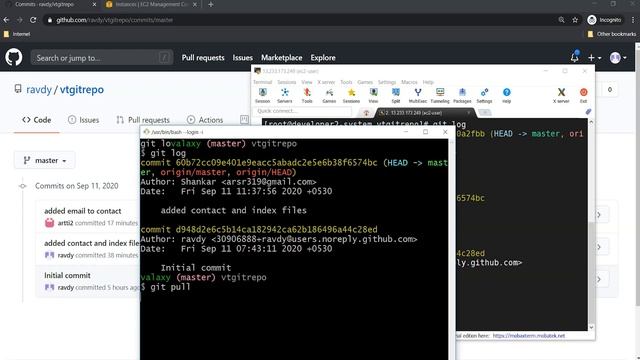Open the X server menu in MobaXterm

(x=326, y=82)
